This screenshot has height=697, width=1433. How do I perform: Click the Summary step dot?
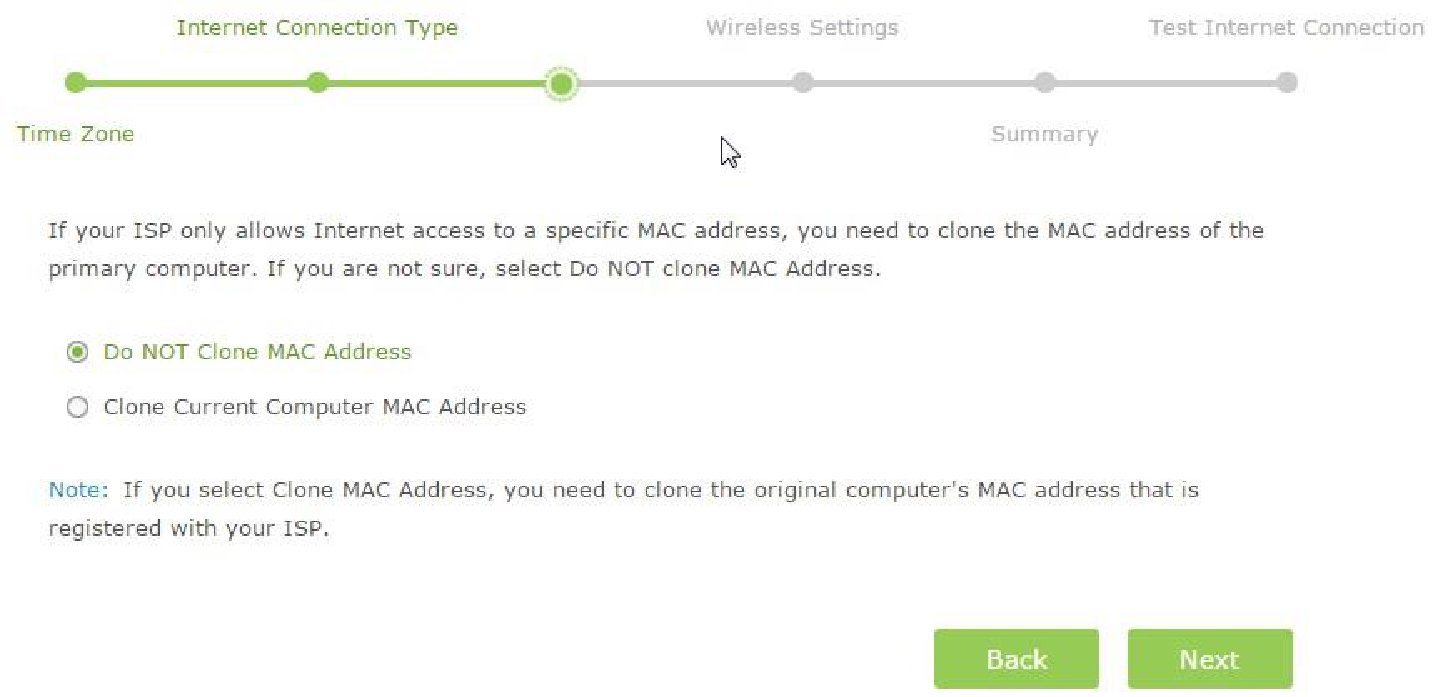1044,83
